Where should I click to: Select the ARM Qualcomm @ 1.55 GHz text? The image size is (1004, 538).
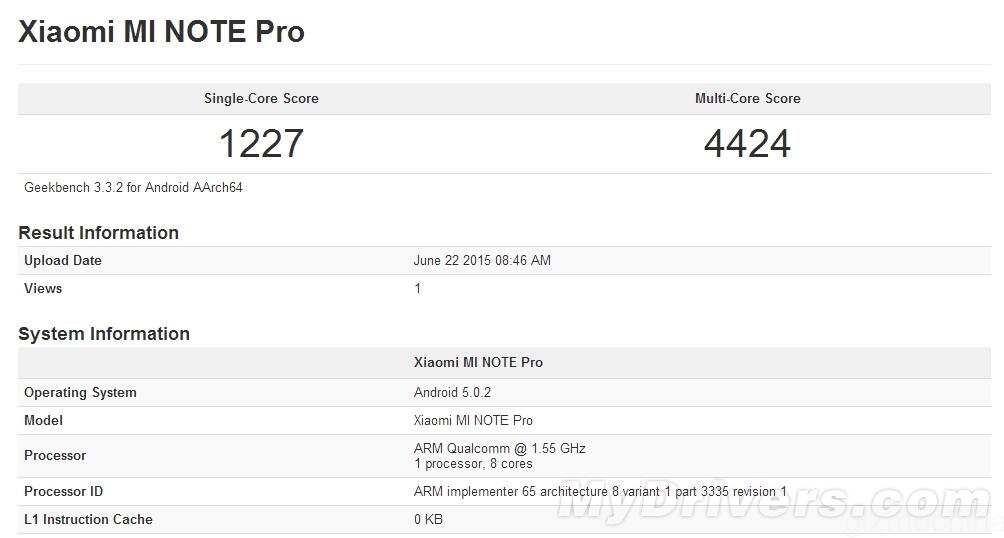coord(499,448)
